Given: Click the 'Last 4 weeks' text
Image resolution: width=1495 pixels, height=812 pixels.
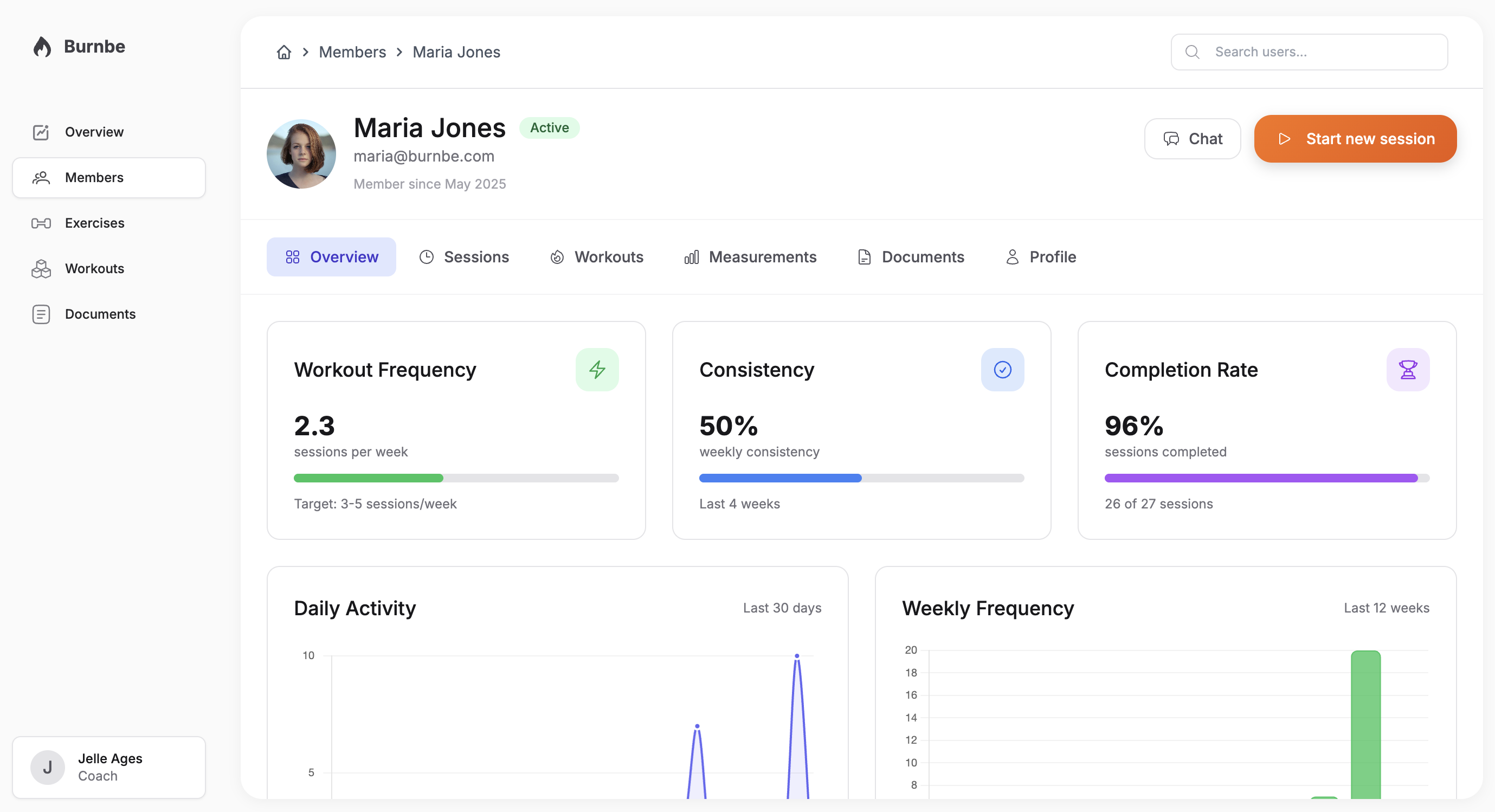Looking at the screenshot, I should click(739, 504).
